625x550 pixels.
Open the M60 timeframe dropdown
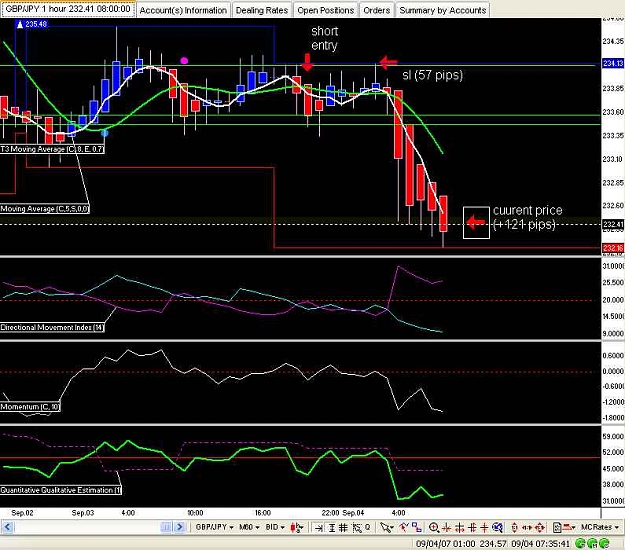coord(249,527)
